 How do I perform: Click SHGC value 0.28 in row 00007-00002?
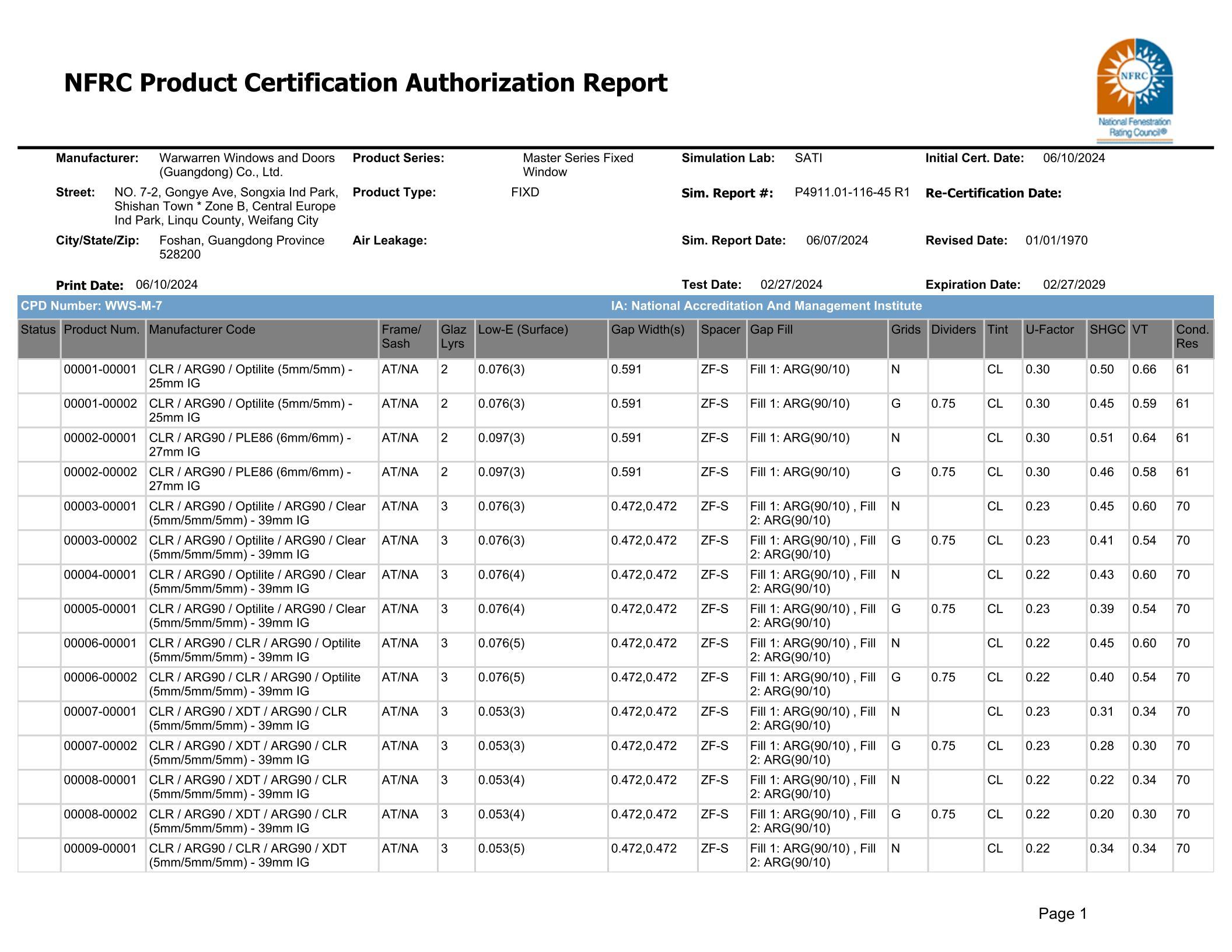coord(1102,746)
